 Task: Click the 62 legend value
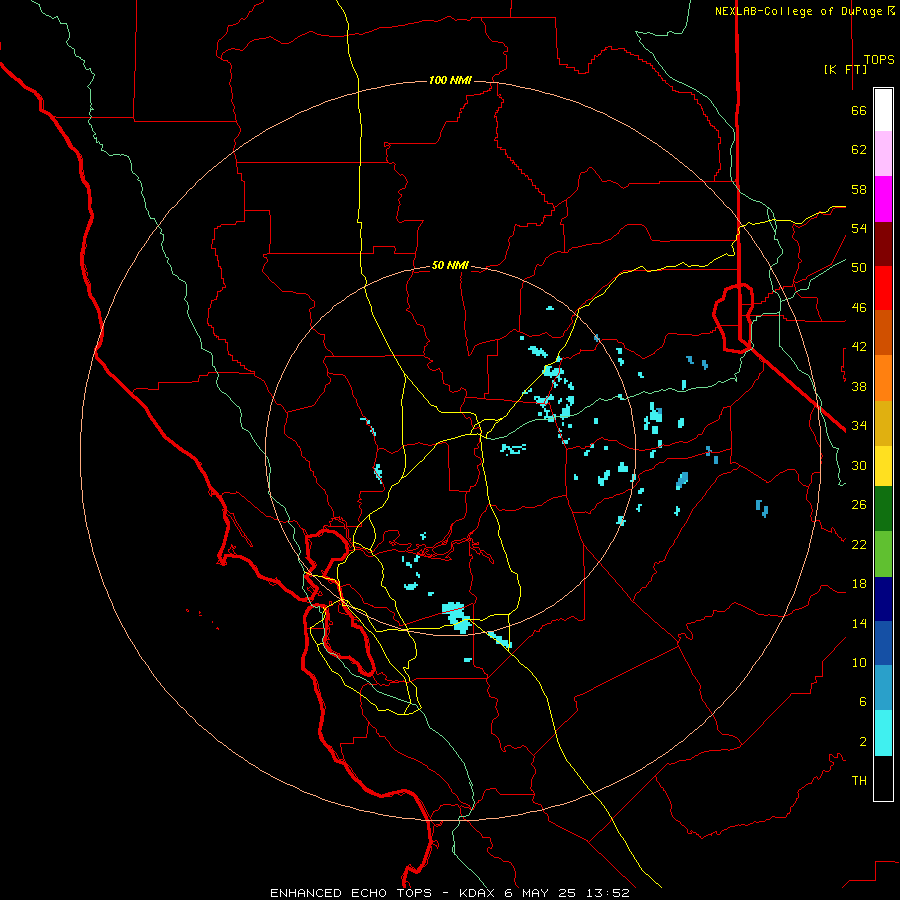[x=859, y=150]
